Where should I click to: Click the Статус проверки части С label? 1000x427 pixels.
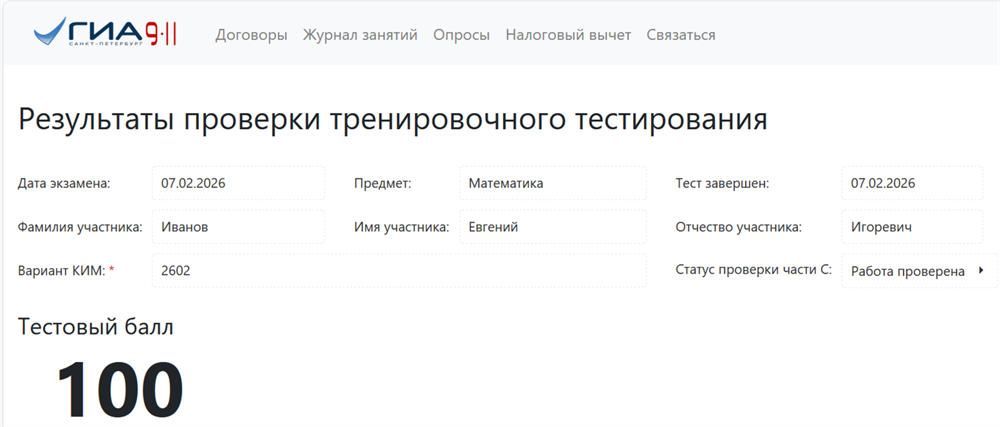[754, 270]
